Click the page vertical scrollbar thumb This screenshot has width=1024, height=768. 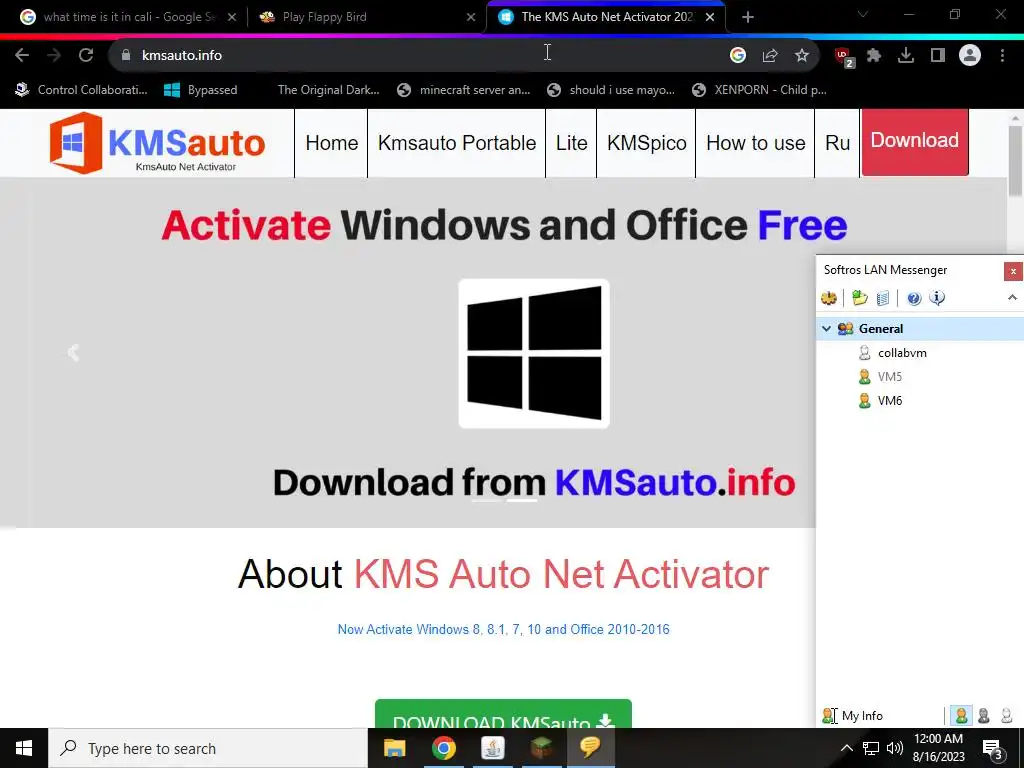click(x=1015, y=160)
